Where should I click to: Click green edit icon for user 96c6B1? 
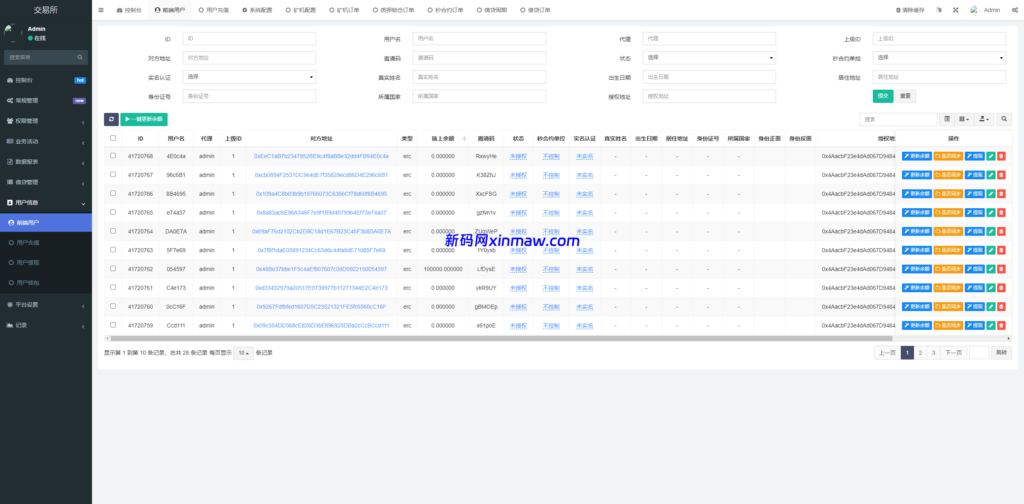point(991,174)
